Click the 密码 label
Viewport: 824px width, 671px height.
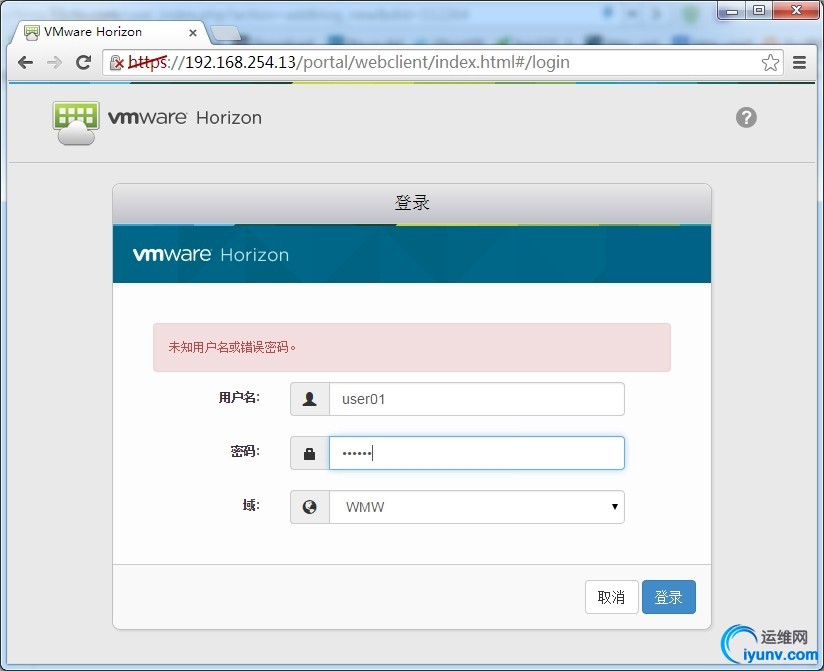tap(245, 451)
